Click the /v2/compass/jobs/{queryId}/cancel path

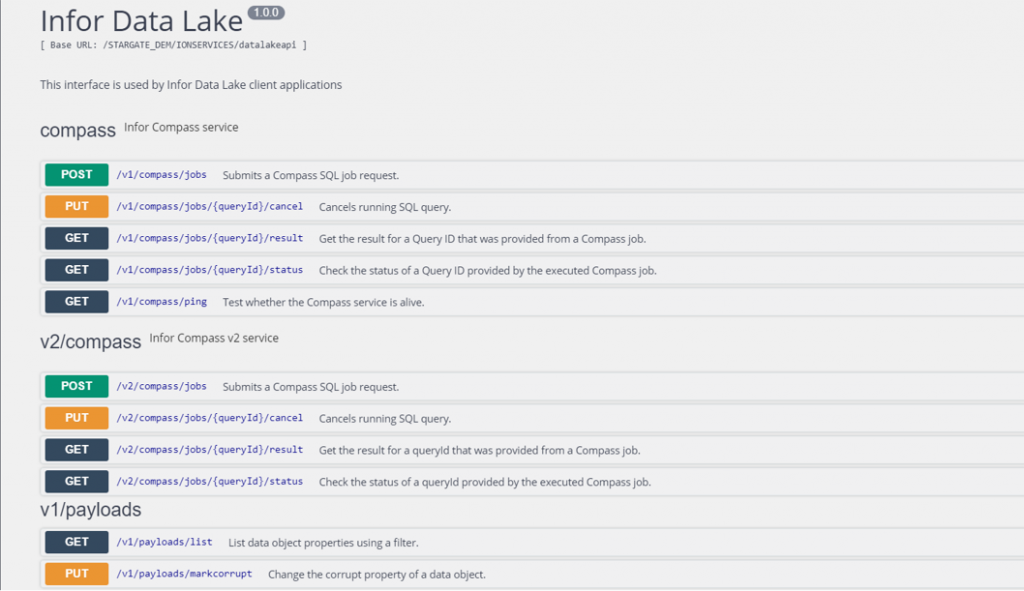210,418
